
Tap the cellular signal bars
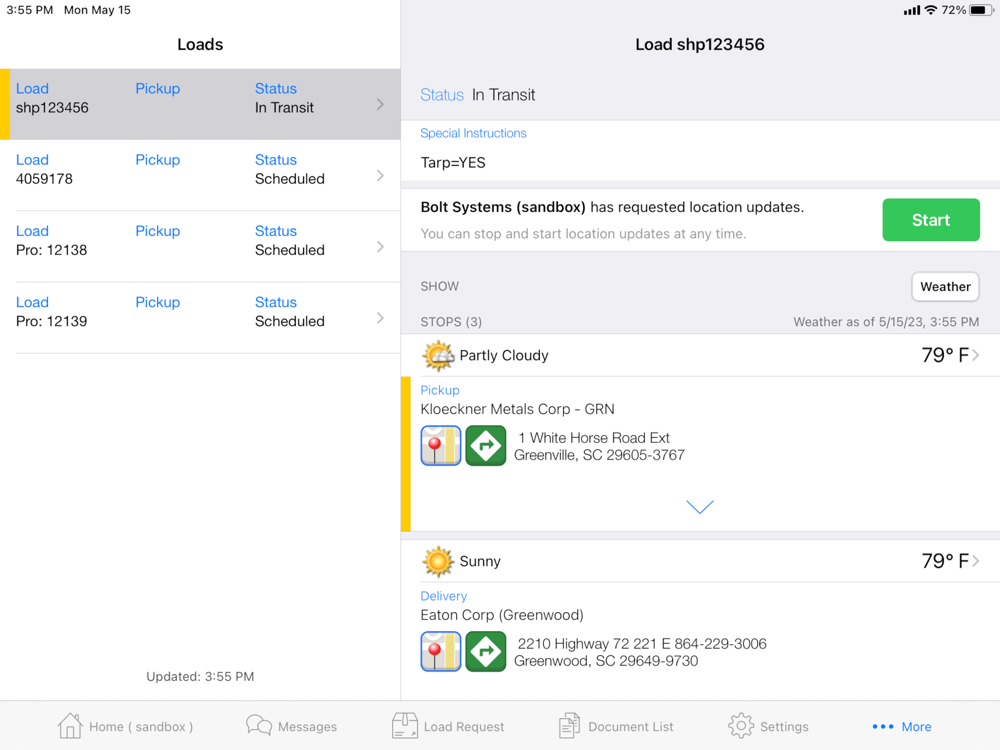tap(912, 10)
